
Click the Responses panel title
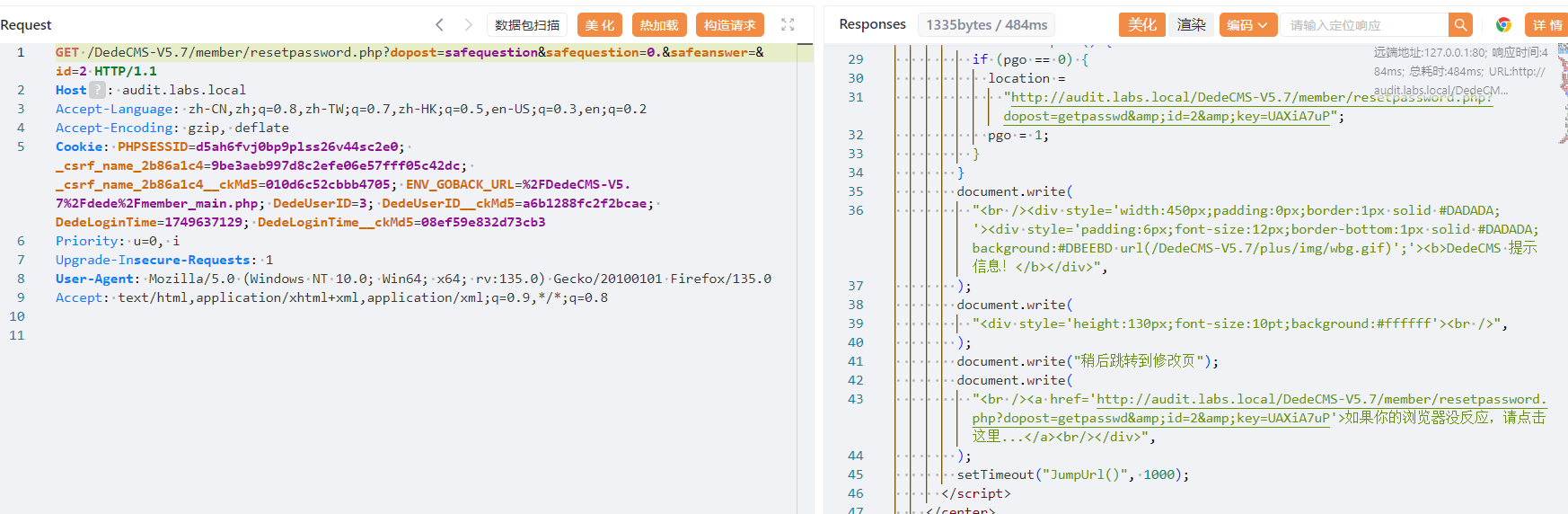point(872,24)
